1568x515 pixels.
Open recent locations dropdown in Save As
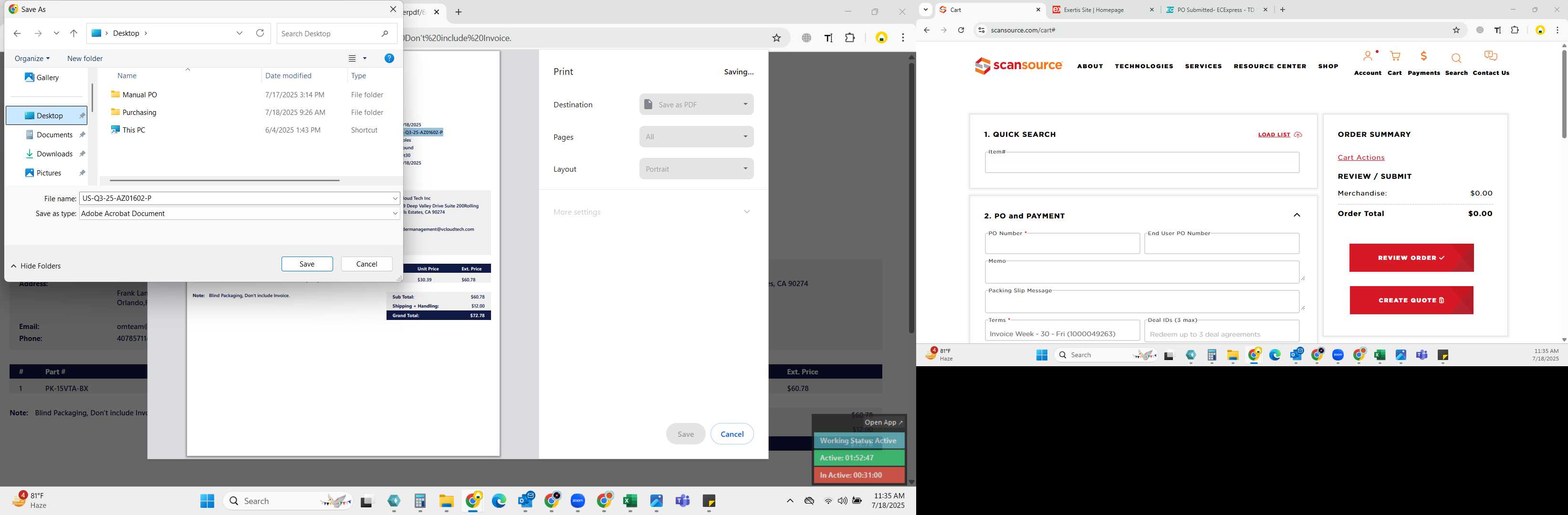[x=57, y=33]
